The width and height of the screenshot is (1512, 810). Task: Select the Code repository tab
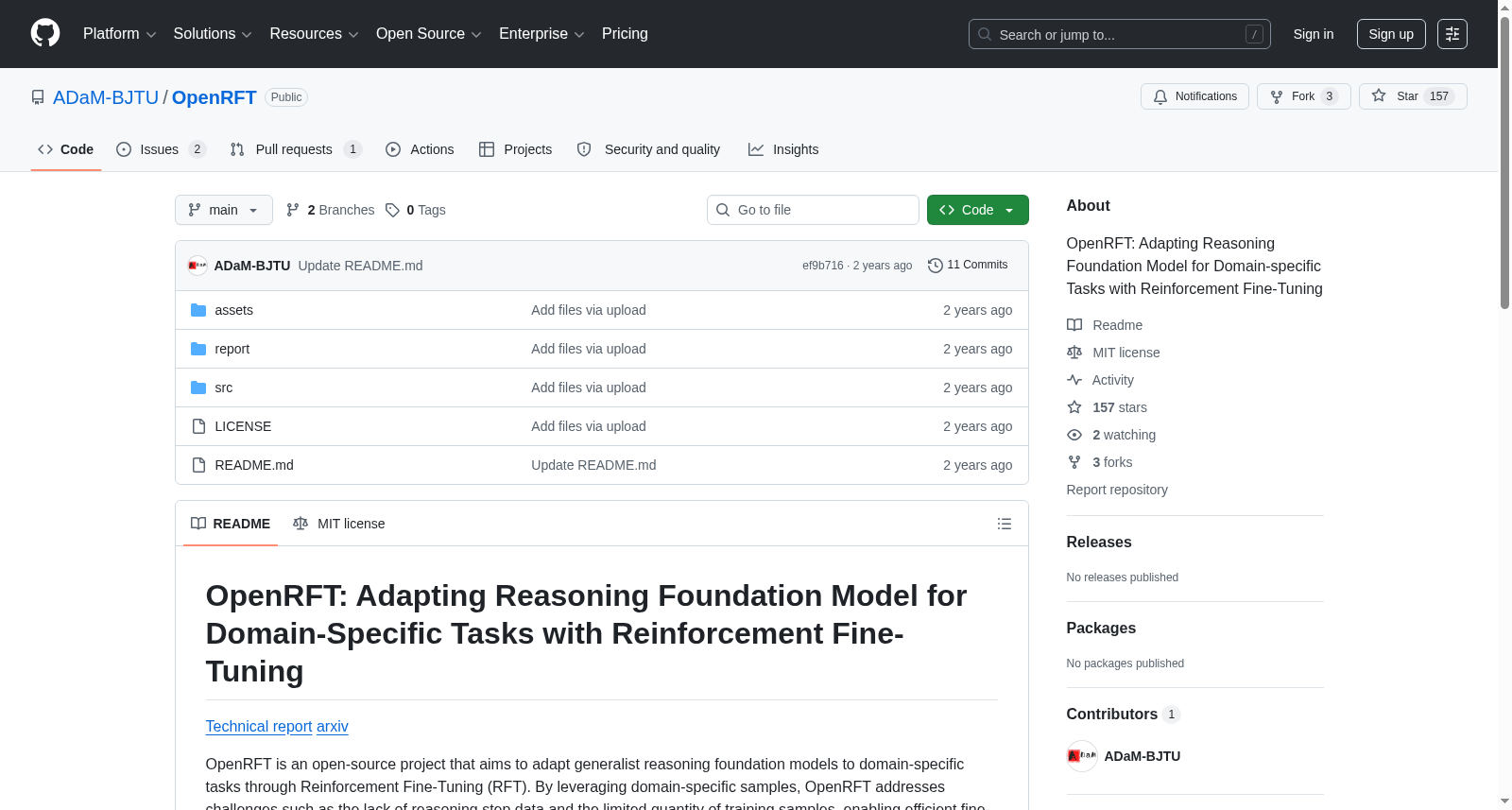(65, 149)
